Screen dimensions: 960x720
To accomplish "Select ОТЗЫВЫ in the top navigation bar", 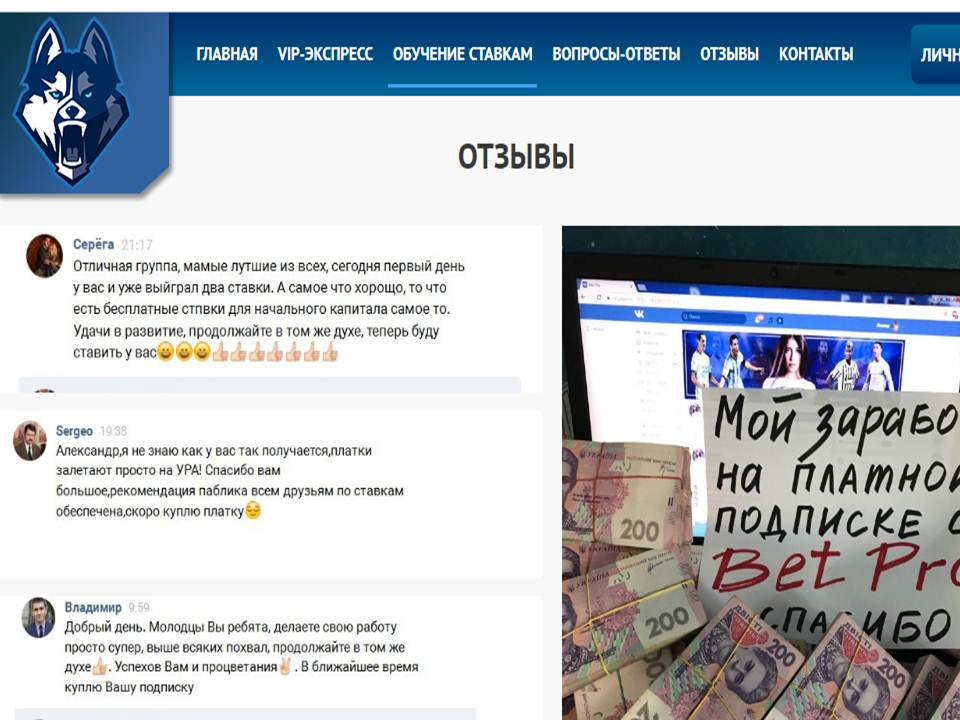I will (729, 54).
